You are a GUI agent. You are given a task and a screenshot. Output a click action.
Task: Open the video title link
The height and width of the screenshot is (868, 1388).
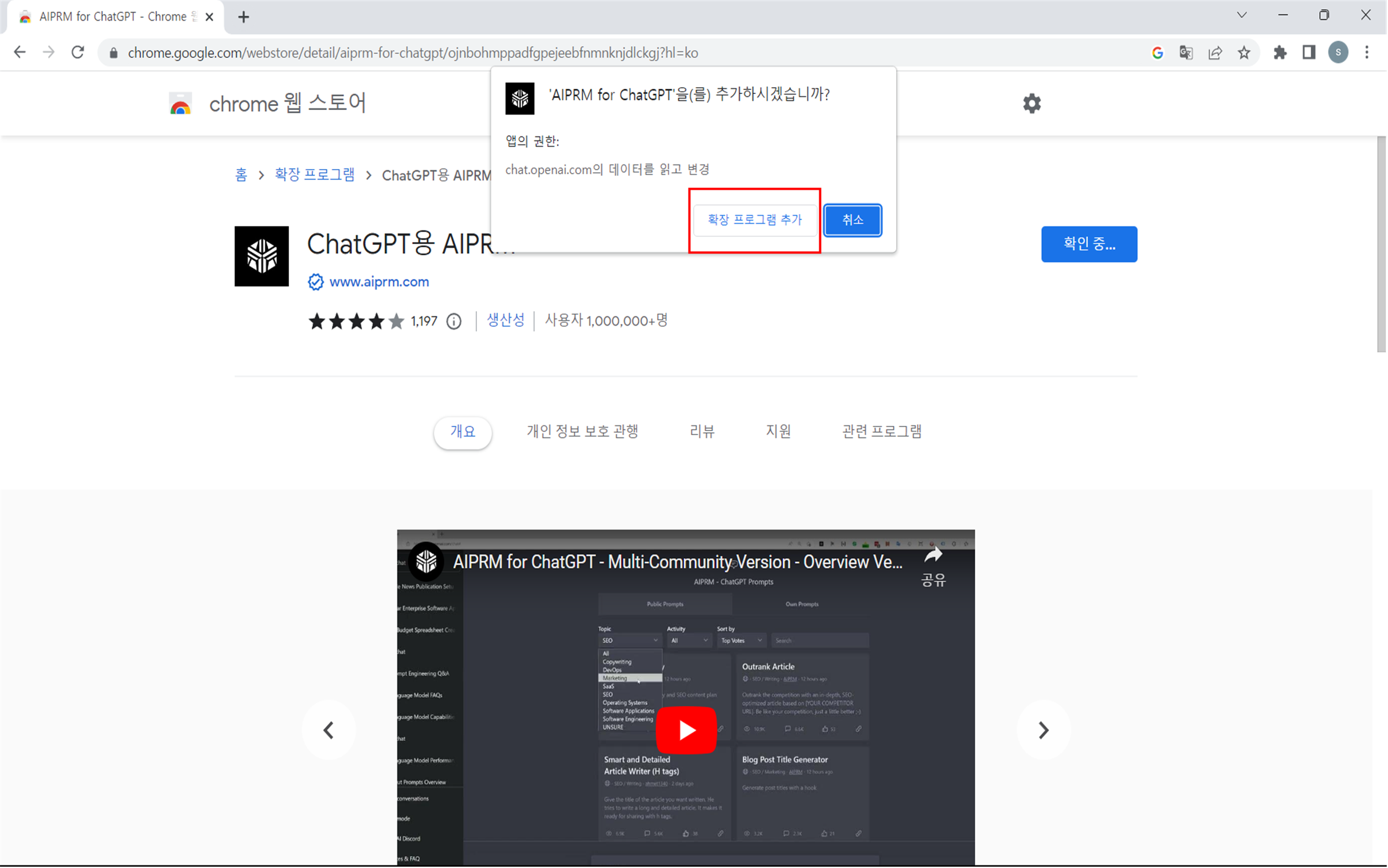[677, 562]
